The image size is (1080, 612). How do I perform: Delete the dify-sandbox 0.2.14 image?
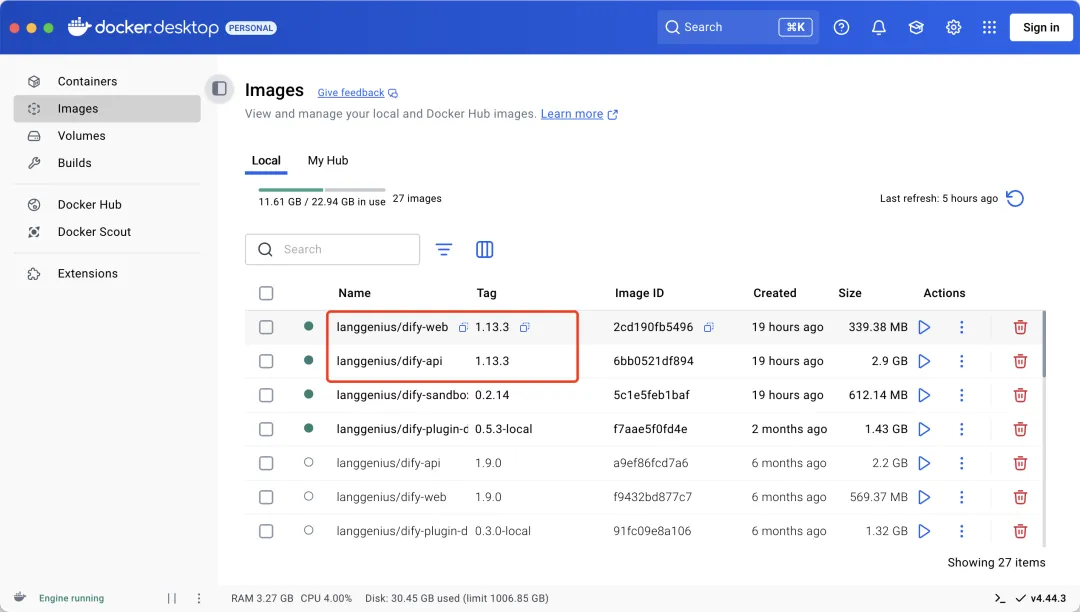1020,395
